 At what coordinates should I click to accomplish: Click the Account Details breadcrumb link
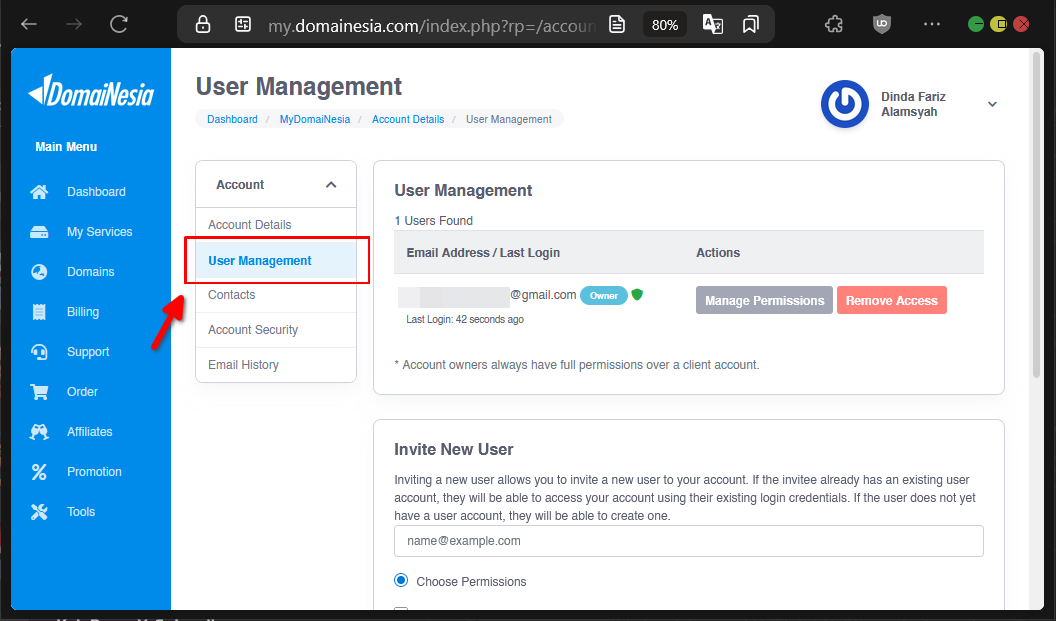[x=408, y=119]
